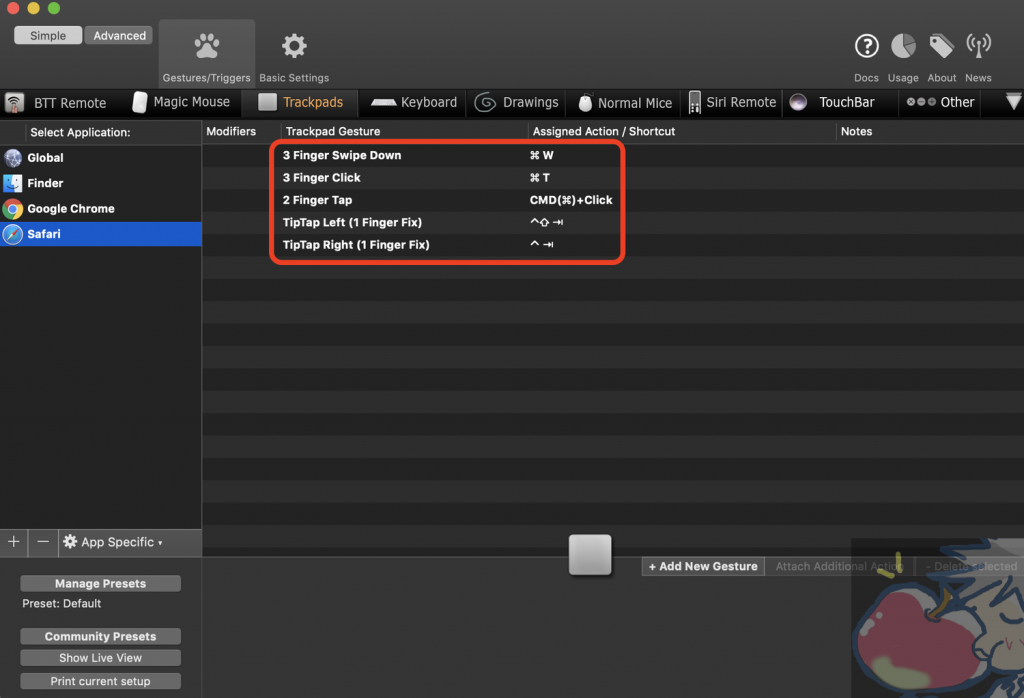Select Google Chrome in application list
Viewport: 1024px width, 698px height.
[x=101, y=208]
